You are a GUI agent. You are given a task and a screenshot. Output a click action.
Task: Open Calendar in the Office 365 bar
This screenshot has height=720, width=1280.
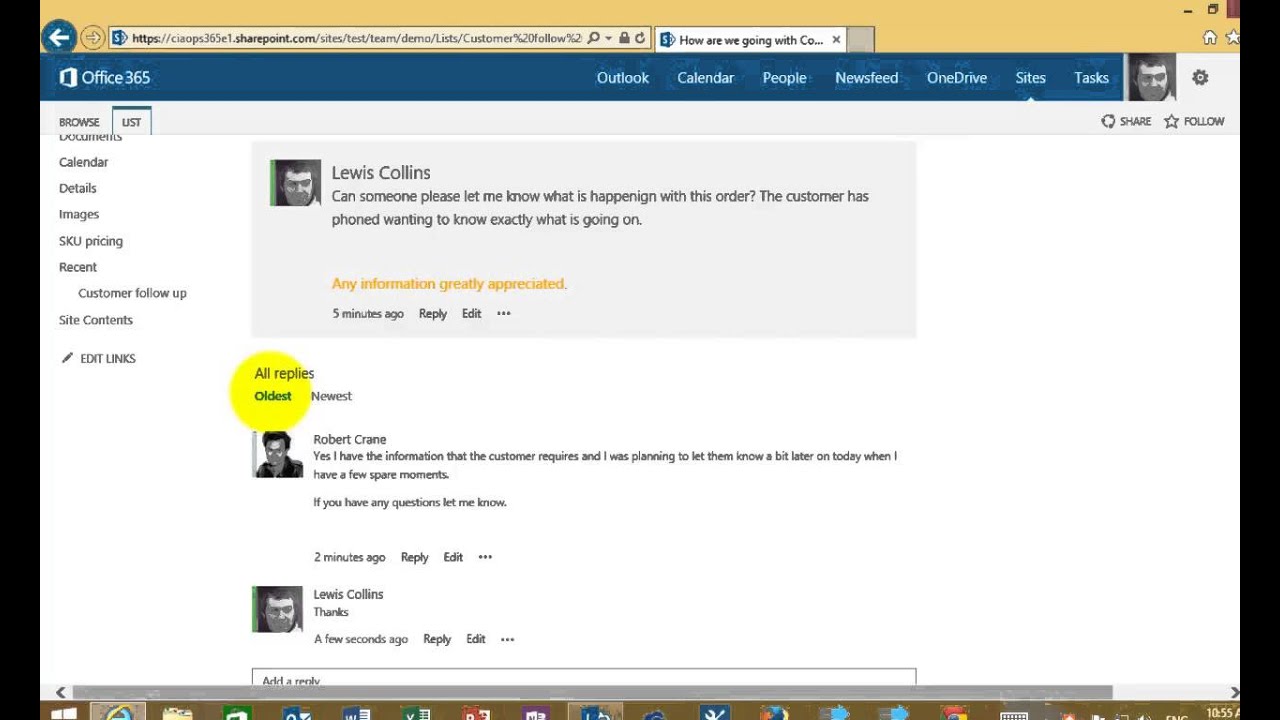pos(705,78)
